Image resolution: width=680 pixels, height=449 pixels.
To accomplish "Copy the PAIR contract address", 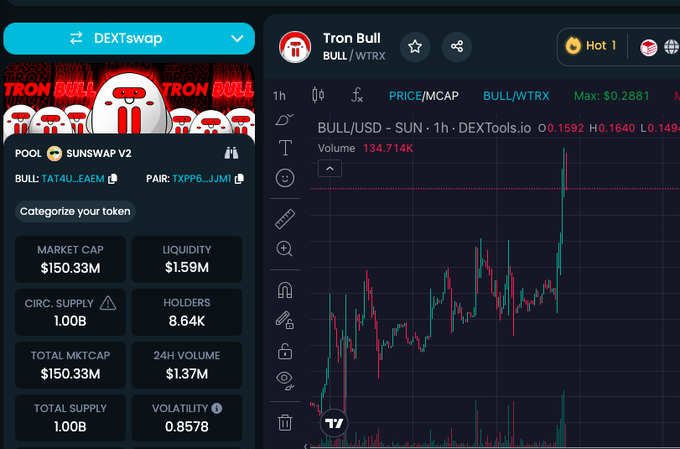I will (x=239, y=179).
